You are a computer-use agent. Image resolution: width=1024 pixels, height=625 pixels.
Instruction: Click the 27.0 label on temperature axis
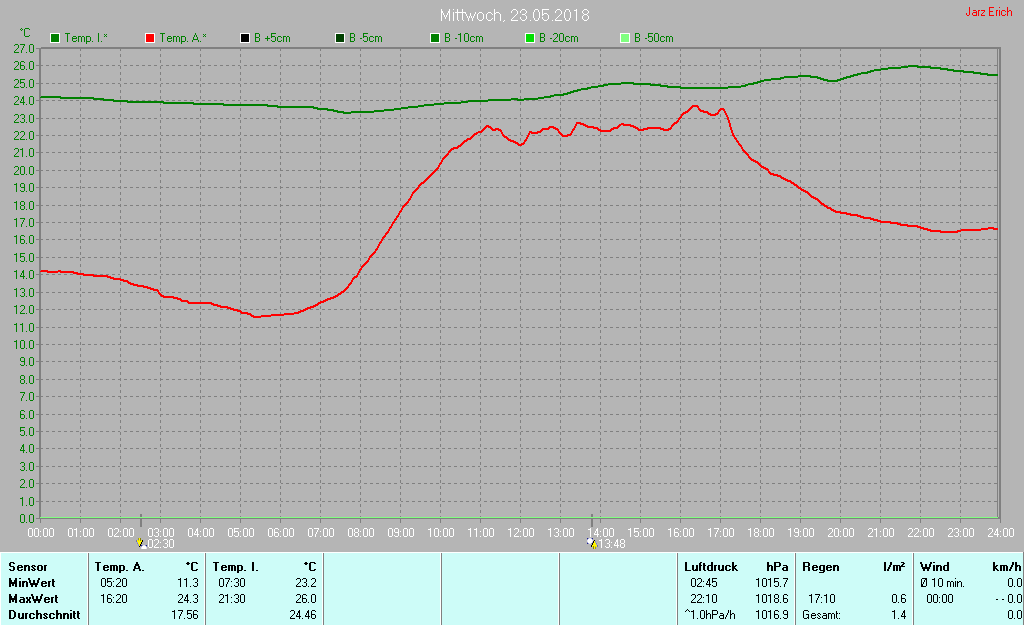tap(24, 48)
